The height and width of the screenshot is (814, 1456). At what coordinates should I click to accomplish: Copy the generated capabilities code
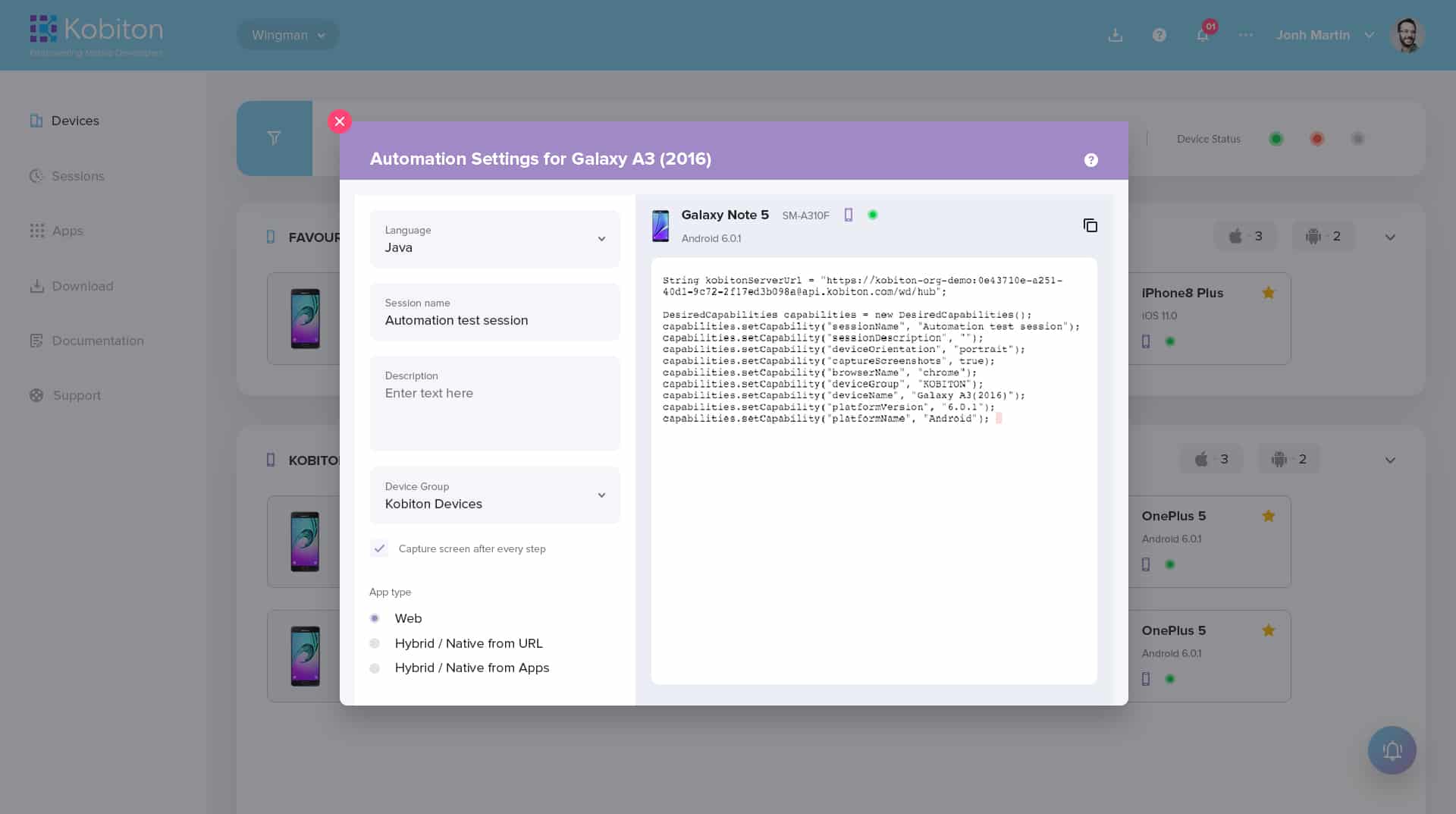pyautogui.click(x=1090, y=225)
